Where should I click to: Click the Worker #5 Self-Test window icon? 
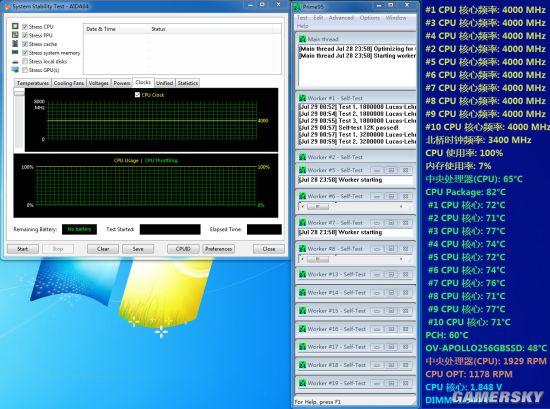pyautogui.click(x=302, y=170)
